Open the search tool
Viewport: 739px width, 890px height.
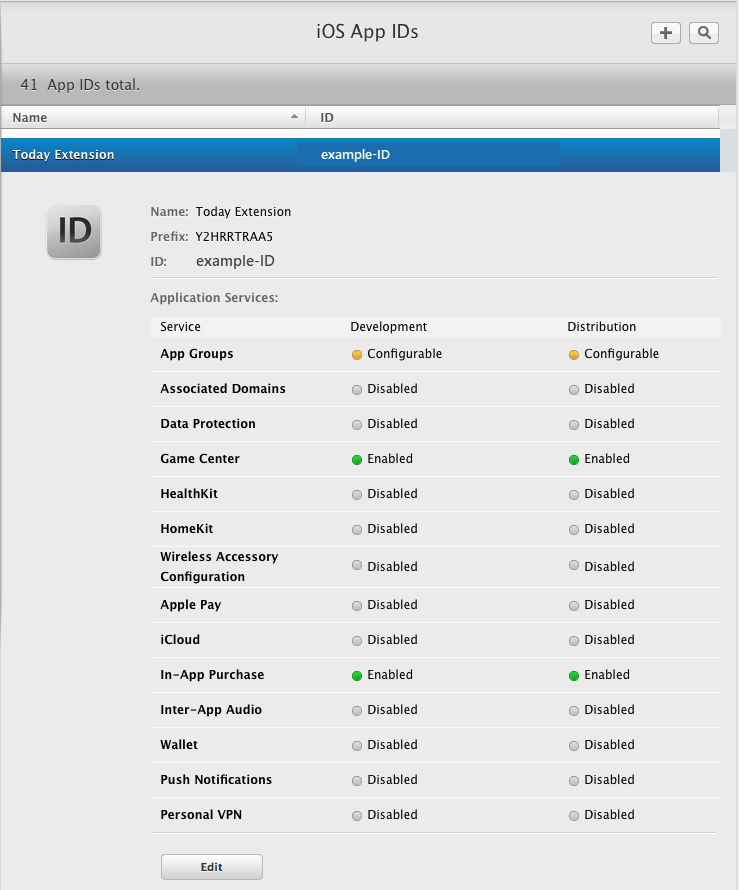pyautogui.click(x=704, y=33)
